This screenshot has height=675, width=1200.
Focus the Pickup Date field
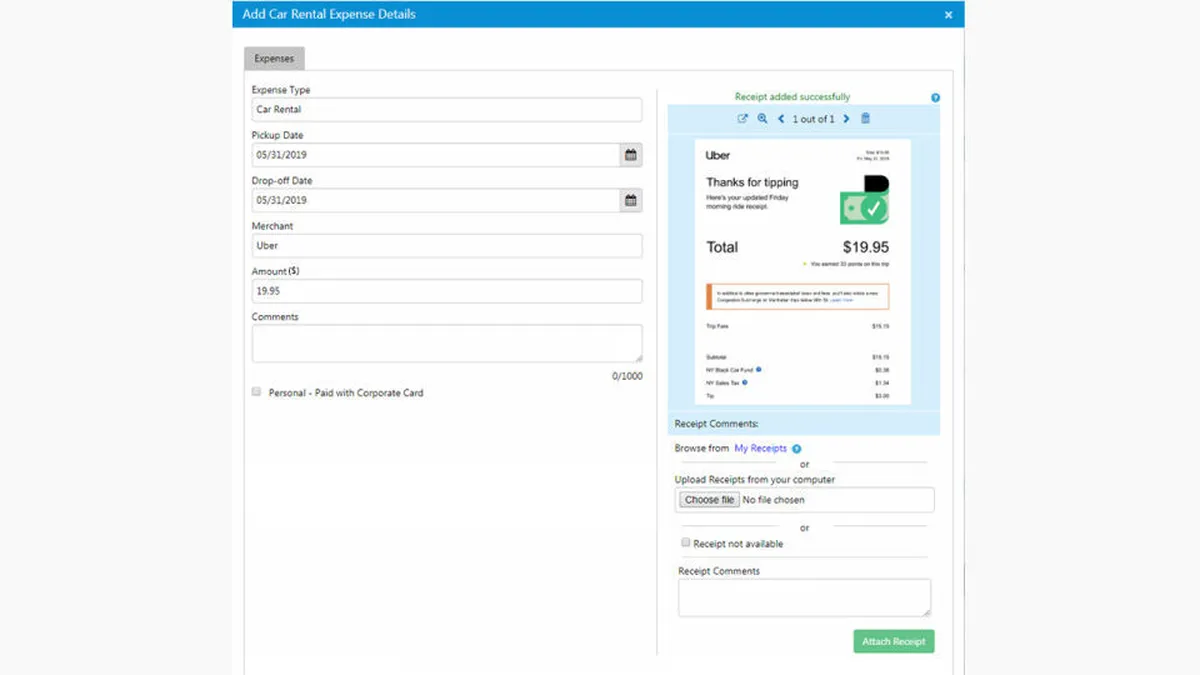coord(436,155)
